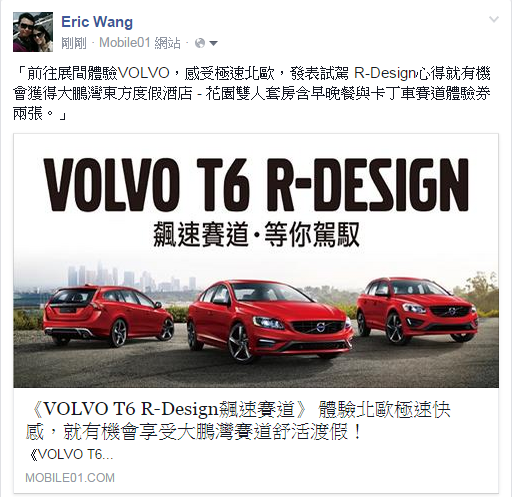Click the globe privacy icon
The height and width of the screenshot is (497, 512).
click(x=200, y=43)
